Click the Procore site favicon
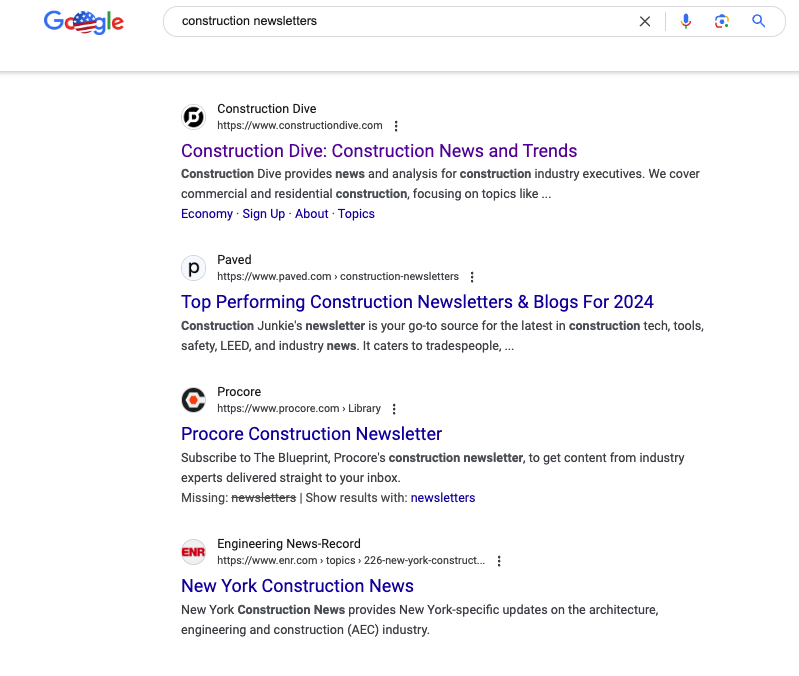Screen dimensions: 799x676 pos(193,400)
